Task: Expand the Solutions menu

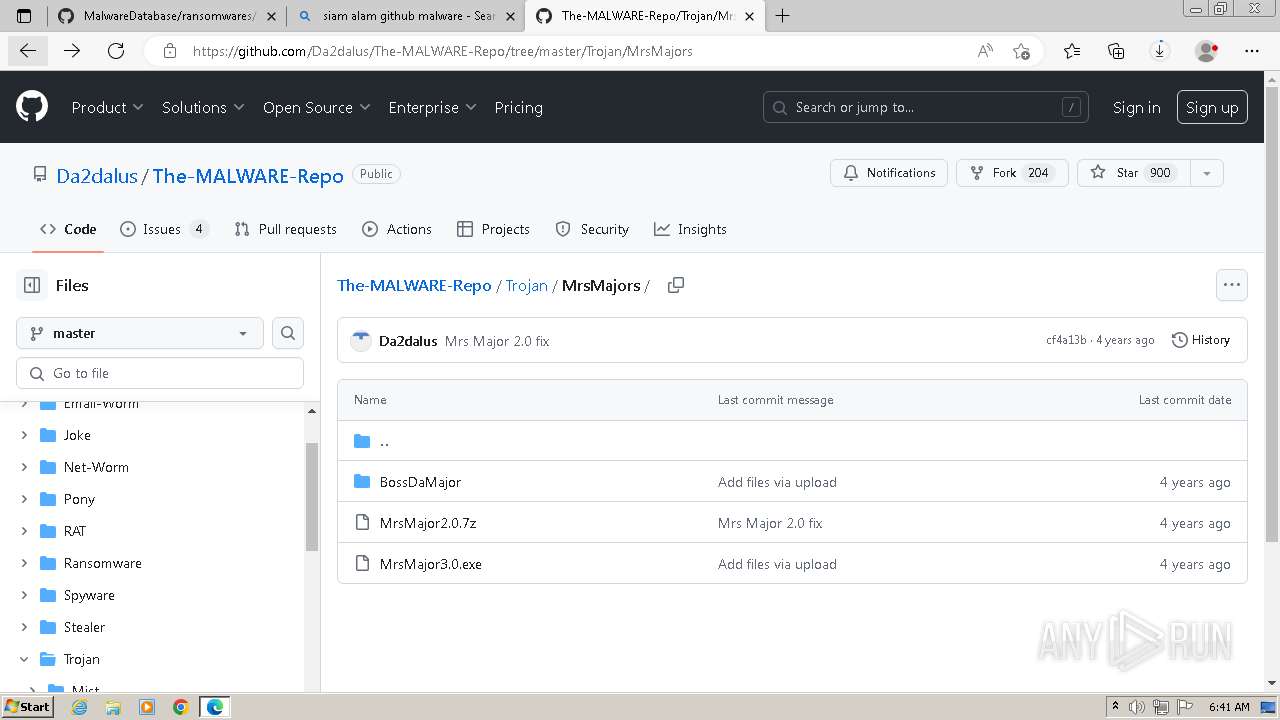Action: [203, 107]
